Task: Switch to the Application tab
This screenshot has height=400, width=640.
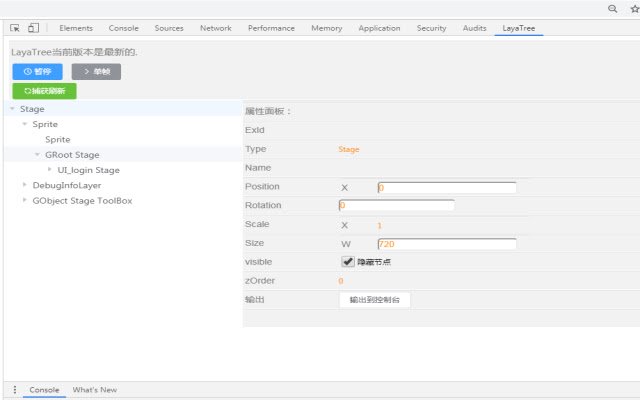Action: (x=379, y=28)
